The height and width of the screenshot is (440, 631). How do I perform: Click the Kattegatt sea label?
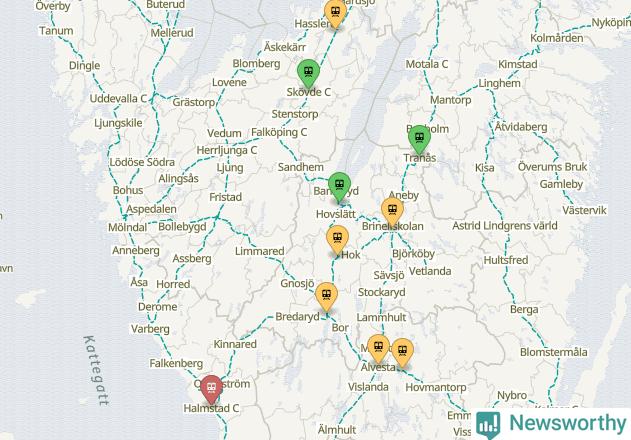tap(97, 370)
